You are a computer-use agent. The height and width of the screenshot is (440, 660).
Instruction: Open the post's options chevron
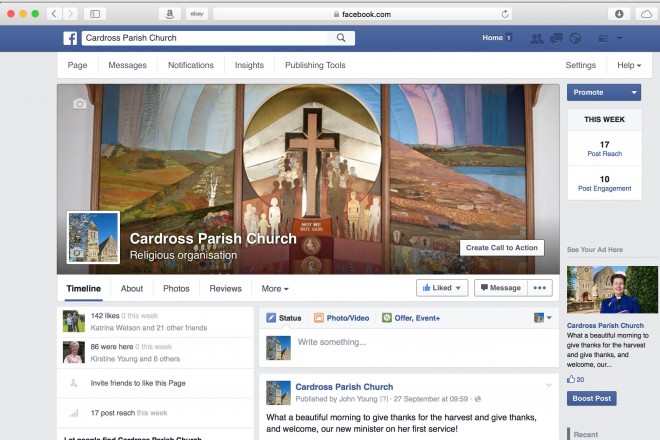tap(548, 385)
